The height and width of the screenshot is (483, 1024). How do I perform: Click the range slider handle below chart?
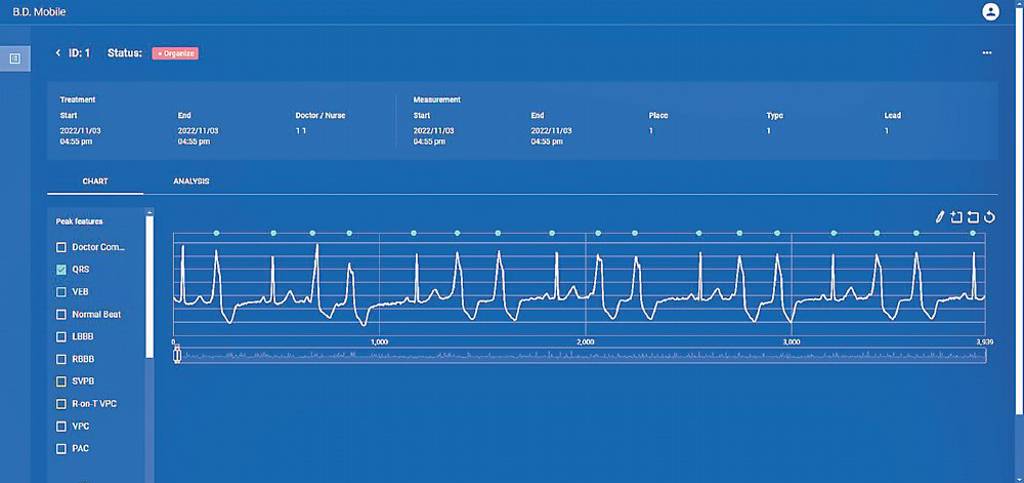point(176,355)
